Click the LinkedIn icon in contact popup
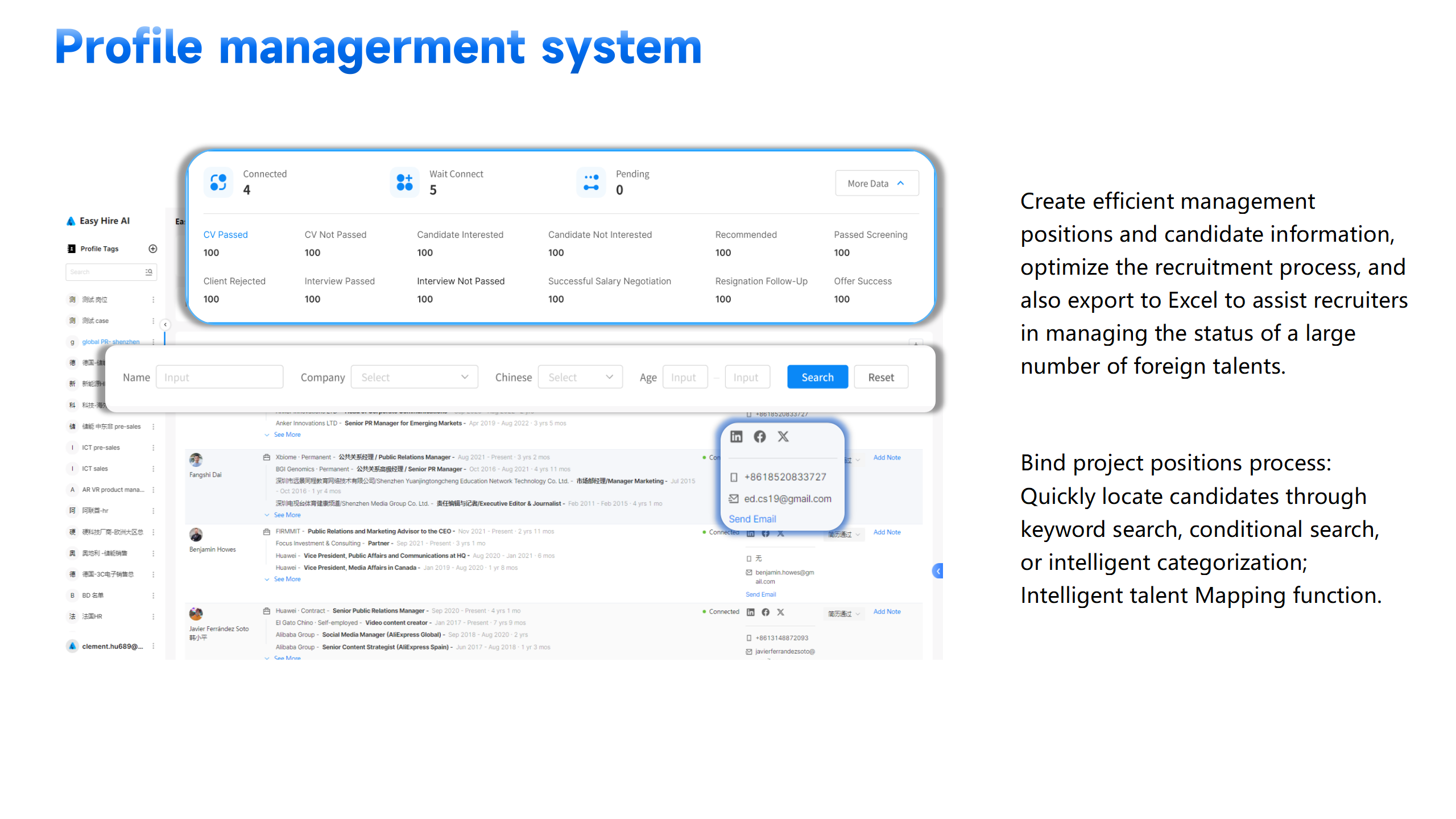Screen dimensions: 1456x819 tap(737, 436)
